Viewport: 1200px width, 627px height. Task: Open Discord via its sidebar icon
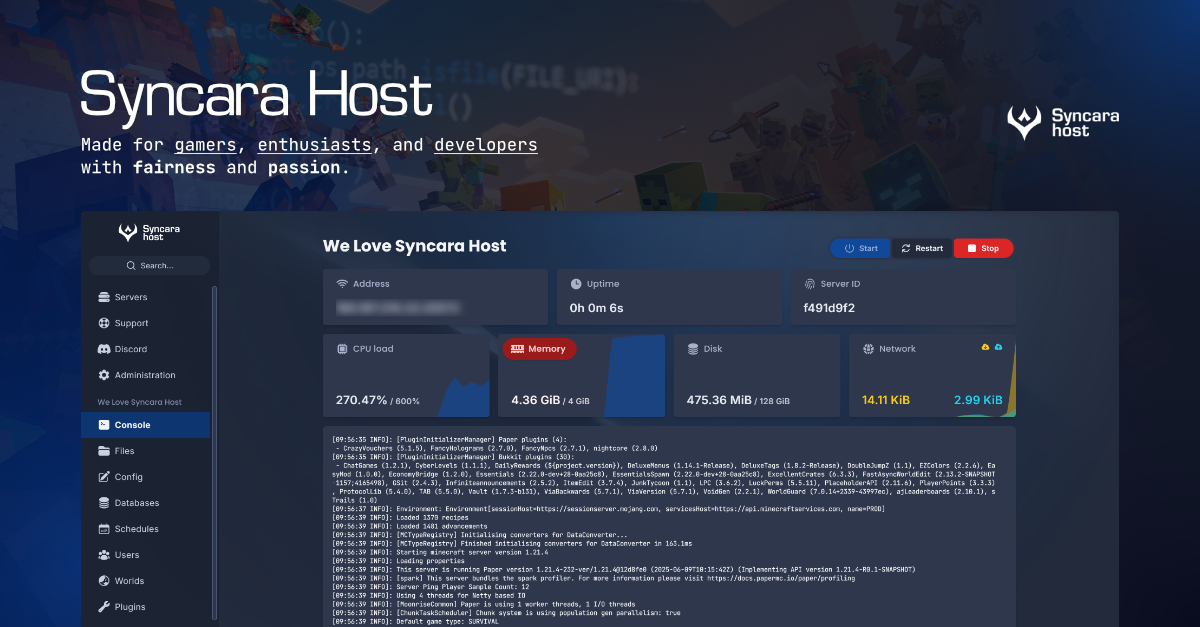[x=104, y=349]
